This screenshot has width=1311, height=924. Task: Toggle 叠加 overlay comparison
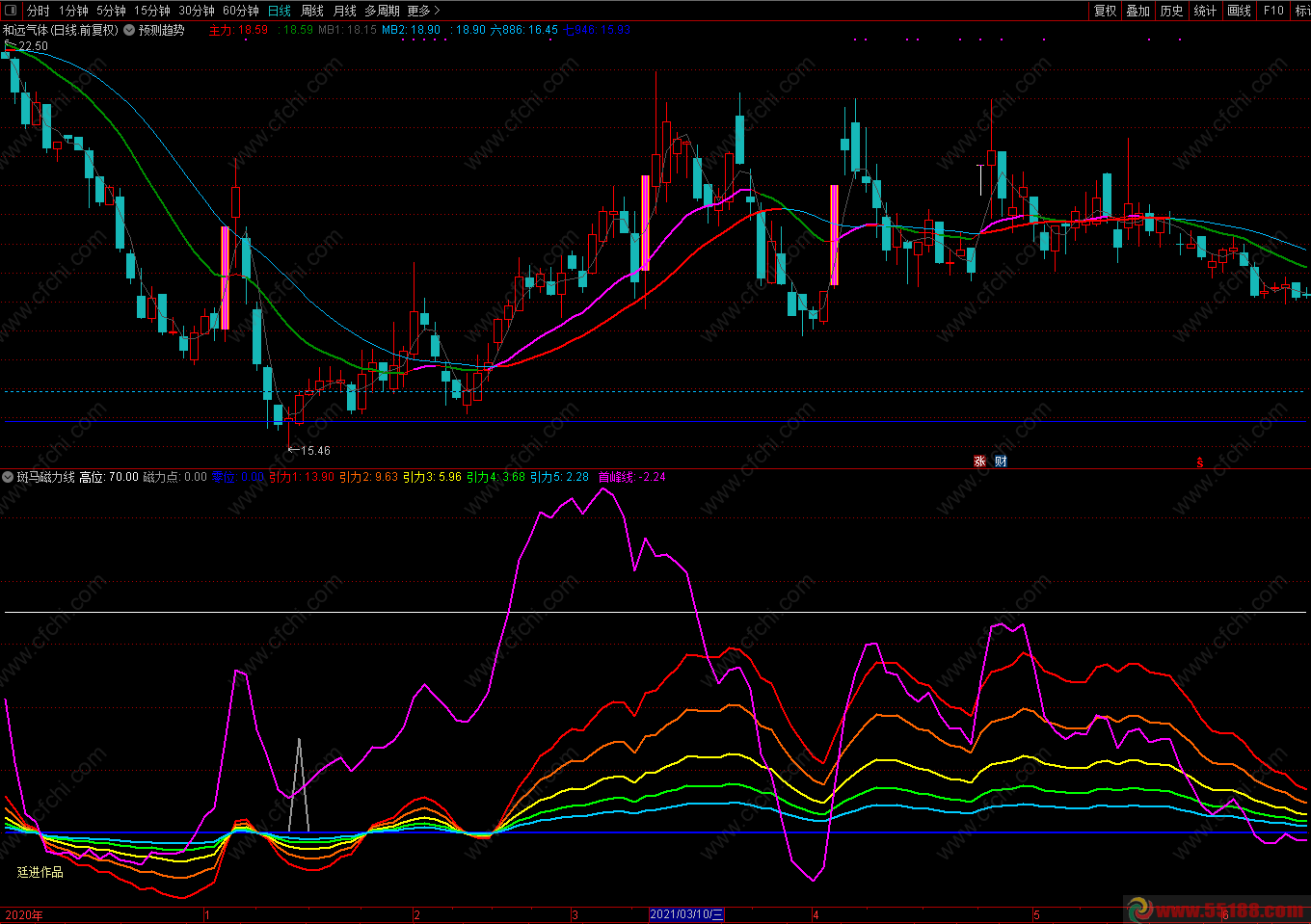pyautogui.click(x=1137, y=11)
